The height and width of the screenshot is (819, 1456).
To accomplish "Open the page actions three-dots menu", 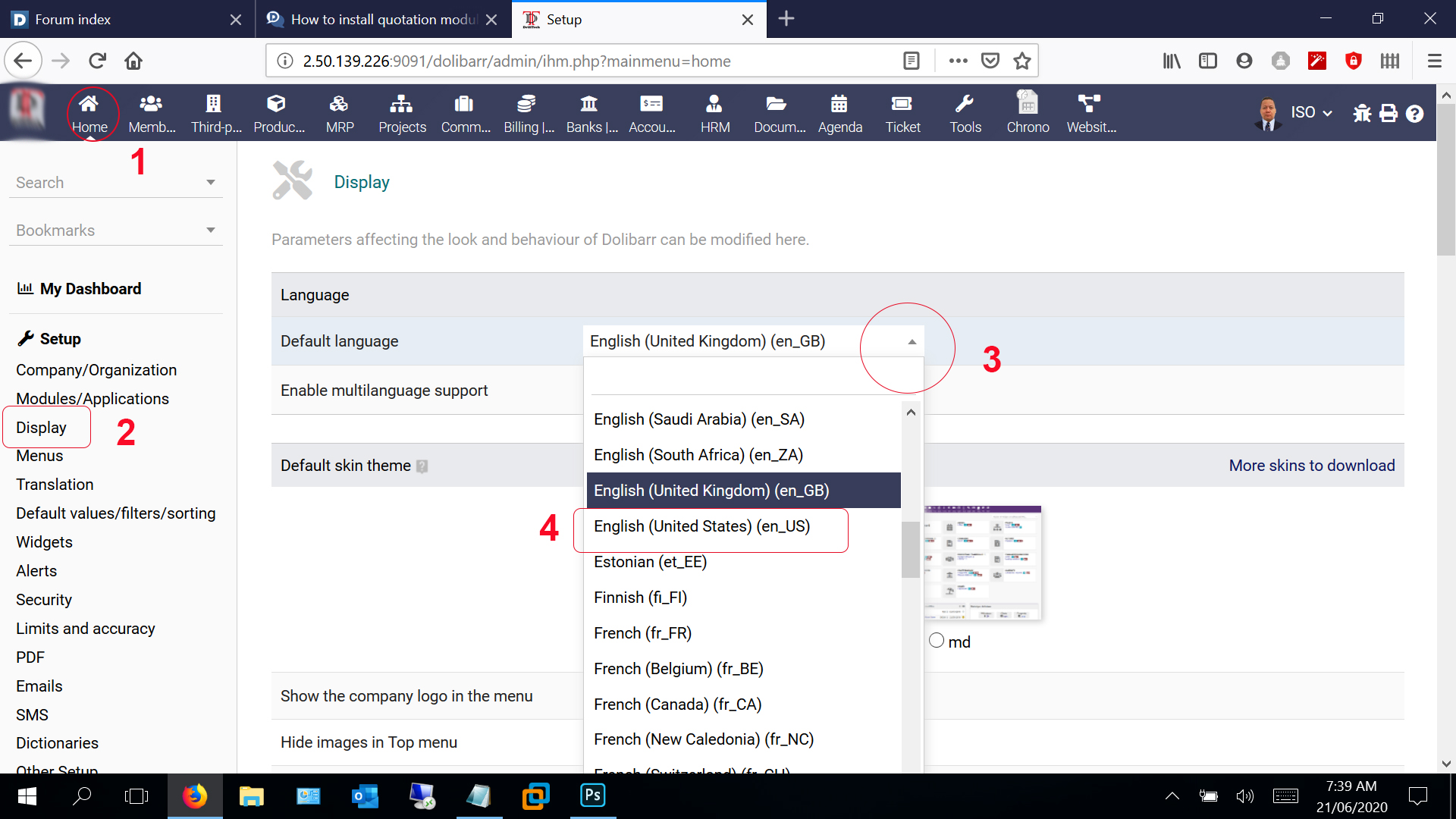I will 959,61.
